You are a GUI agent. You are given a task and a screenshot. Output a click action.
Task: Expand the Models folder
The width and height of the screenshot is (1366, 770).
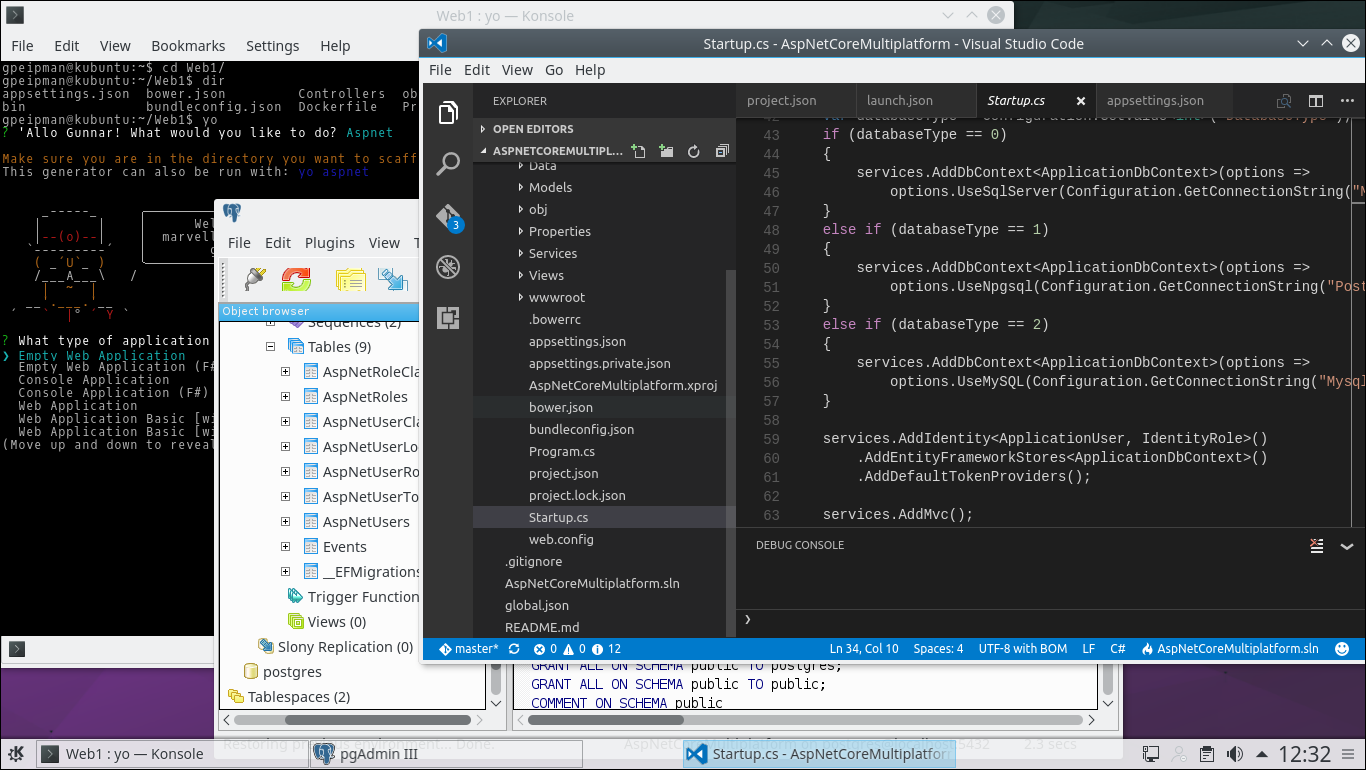pyautogui.click(x=521, y=188)
